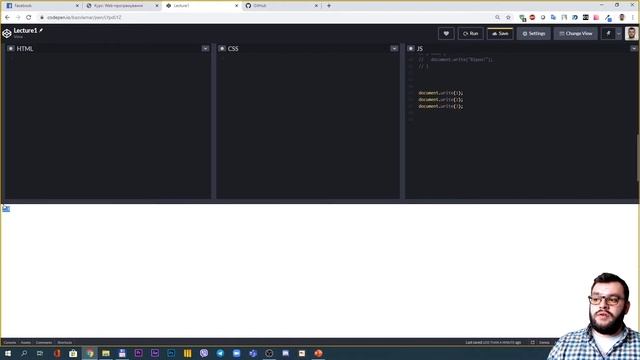
Task: Expand the JS panel dropdown arrow
Action: pos(634,49)
